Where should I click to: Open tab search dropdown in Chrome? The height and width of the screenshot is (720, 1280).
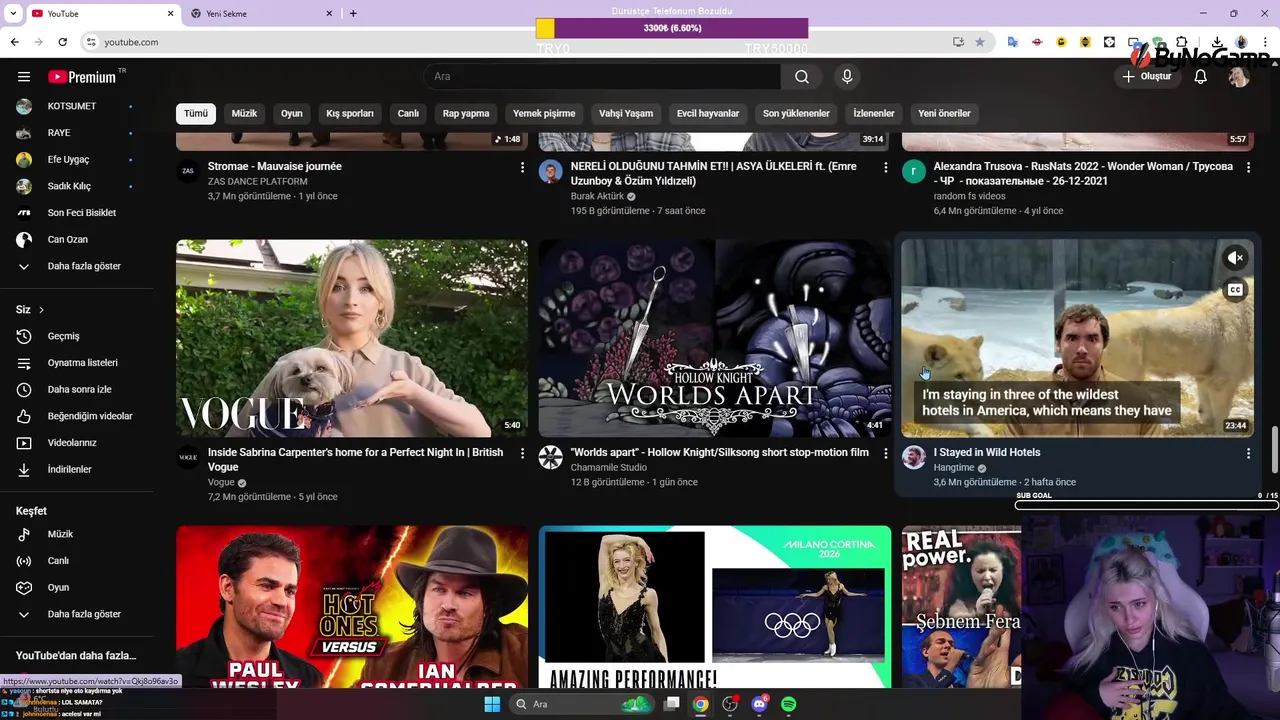12,13
